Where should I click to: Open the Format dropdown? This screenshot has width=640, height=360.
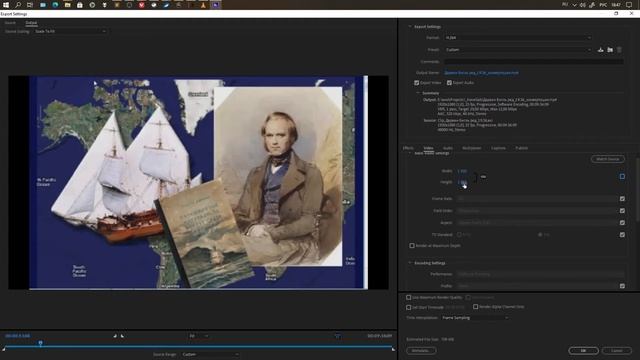(518, 38)
